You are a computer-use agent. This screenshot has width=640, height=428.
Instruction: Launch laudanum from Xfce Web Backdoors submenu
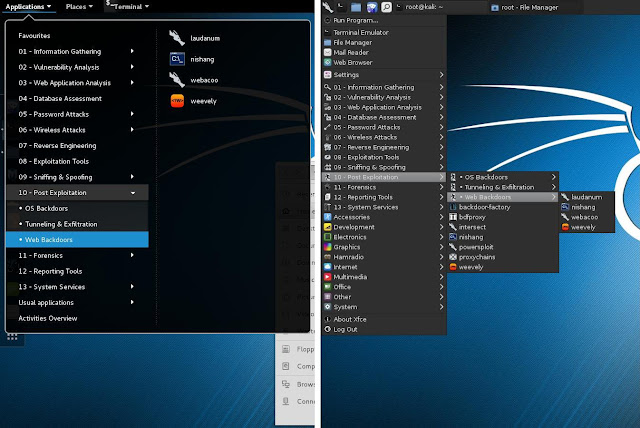pyautogui.click(x=587, y=197)
